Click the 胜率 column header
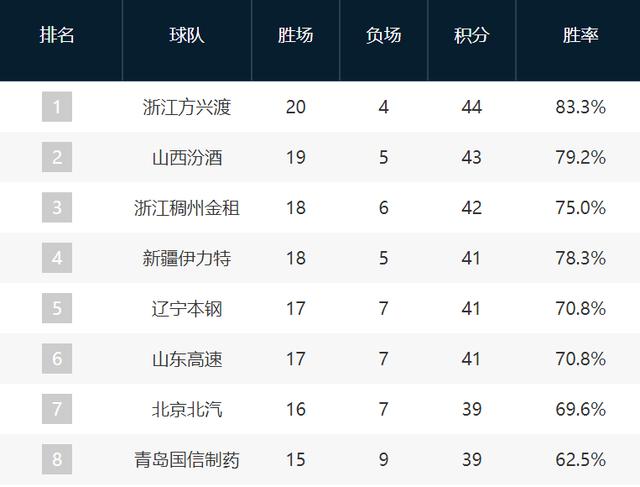 click(581, 36)
